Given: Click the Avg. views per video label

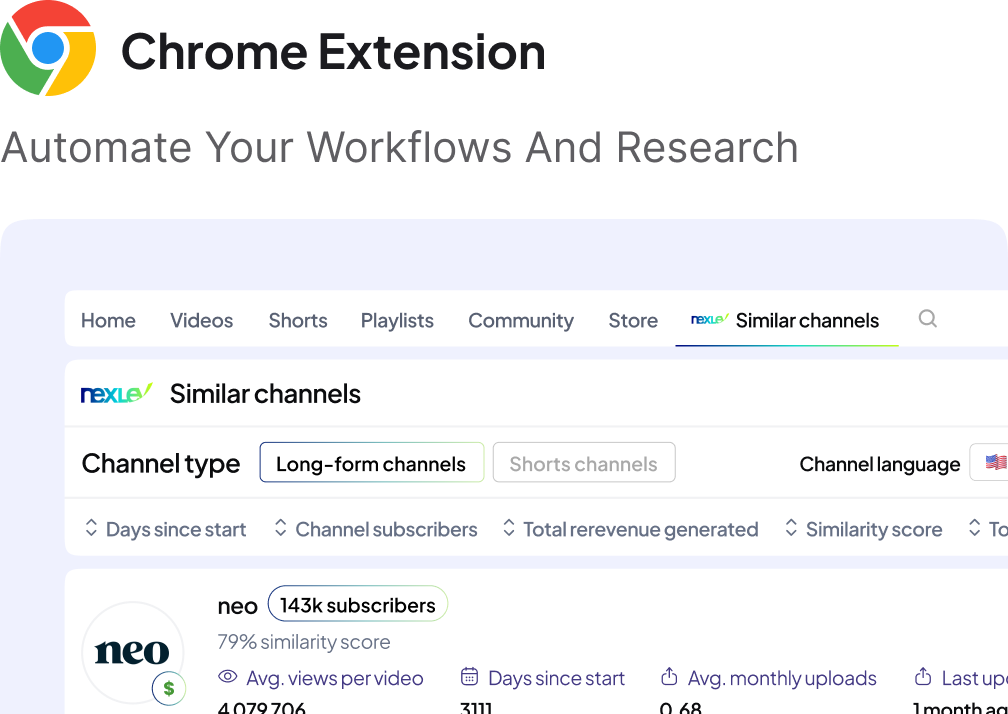Looking at the screenshot, I should pos(335,678).
